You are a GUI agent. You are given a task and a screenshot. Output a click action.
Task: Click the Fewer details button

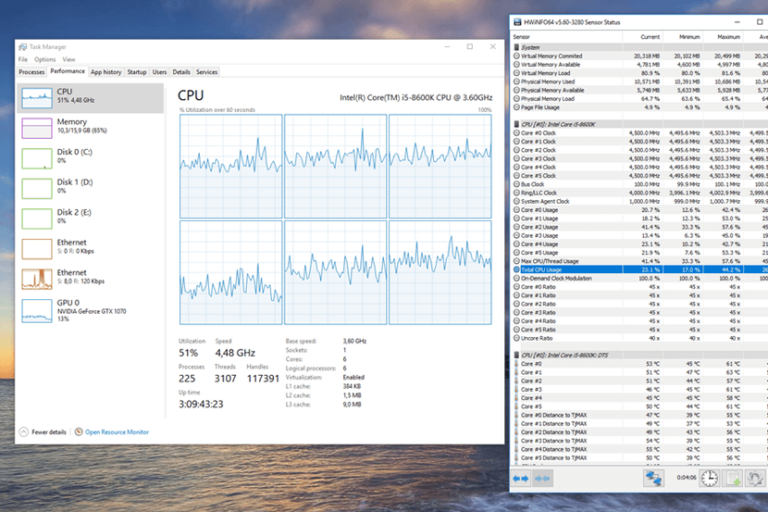(x=43, y=432)
